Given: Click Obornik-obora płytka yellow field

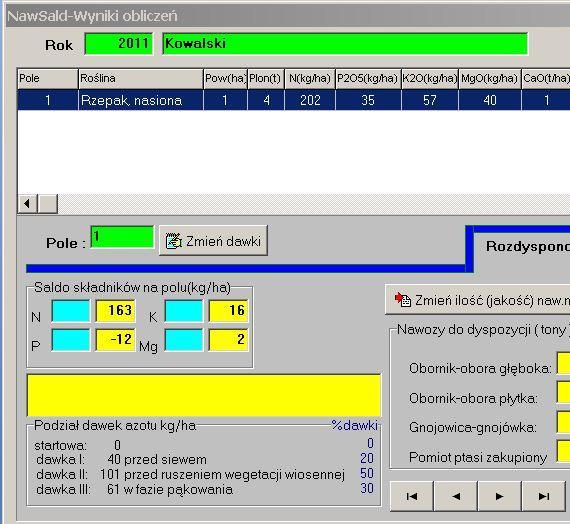Looking at the screenshot, I should [563, 392].
